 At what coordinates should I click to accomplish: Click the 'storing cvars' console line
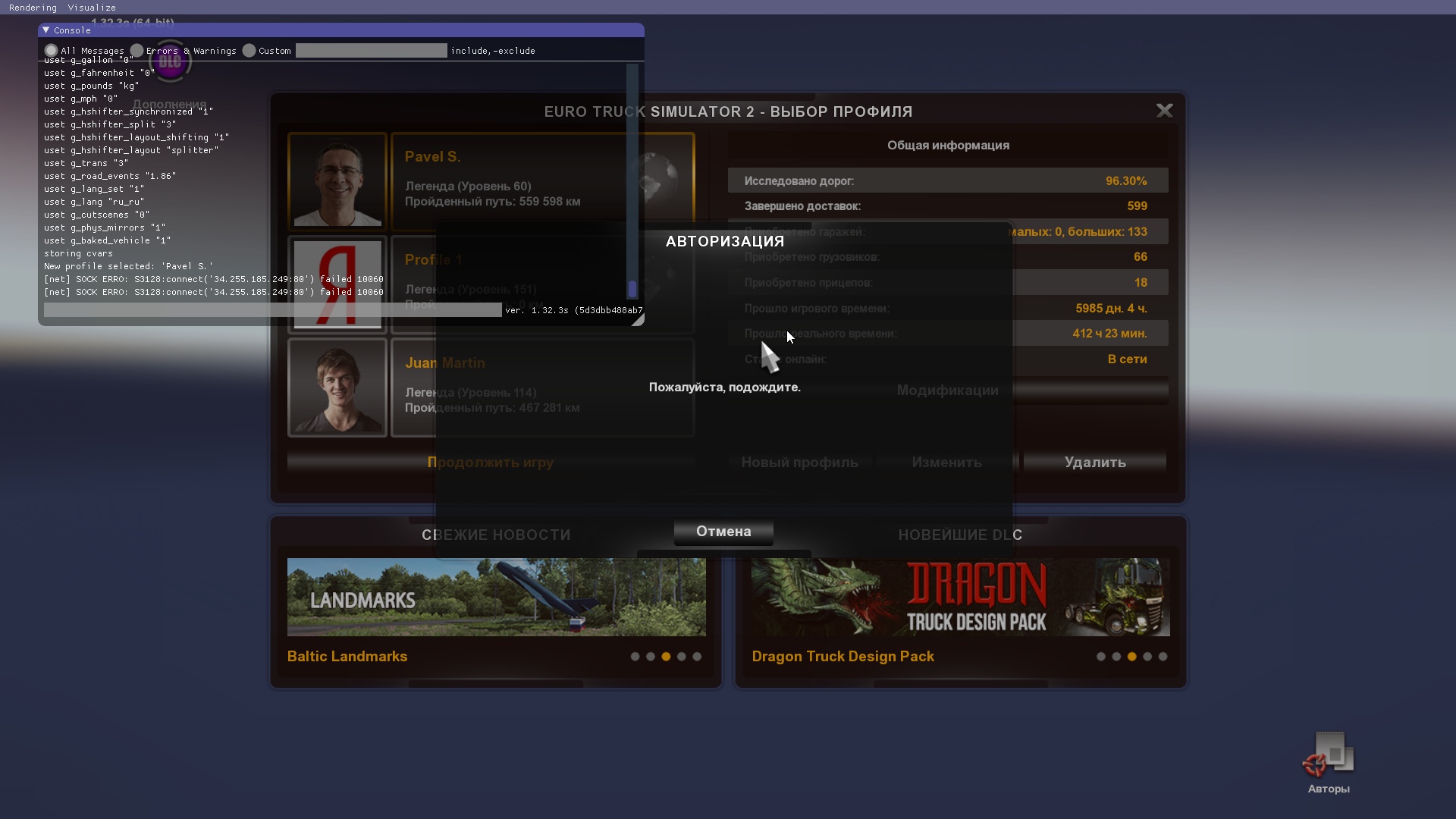(x=78, y=254)
